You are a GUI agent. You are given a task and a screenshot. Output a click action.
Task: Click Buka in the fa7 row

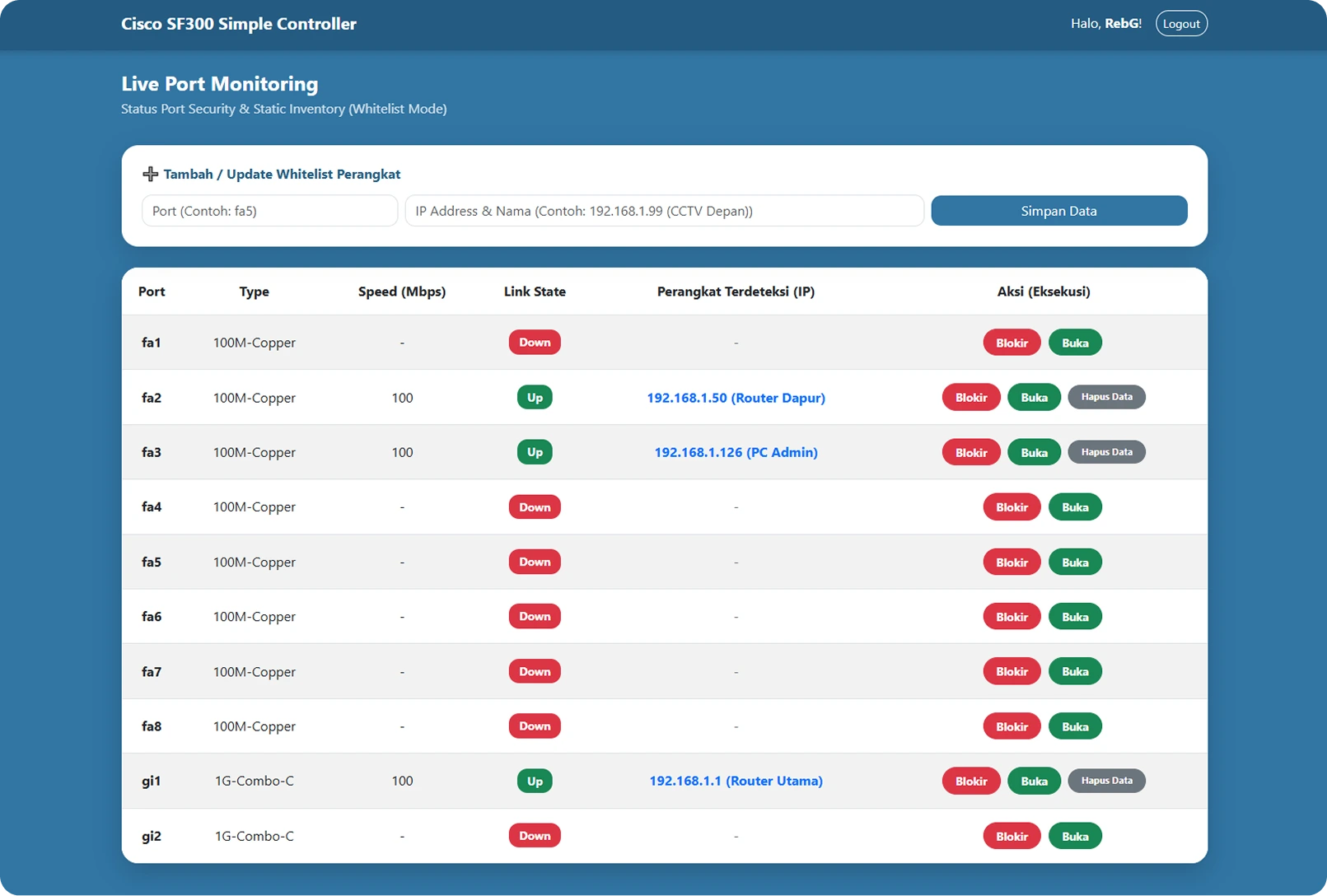(x=1075, y=671)
